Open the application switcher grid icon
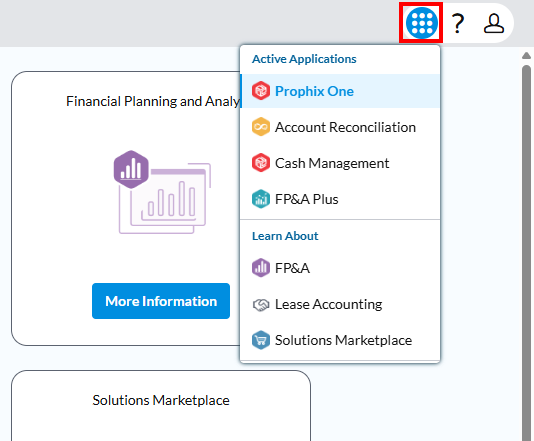534x441 pixels. pyautogui.click(x=422, y=23)
